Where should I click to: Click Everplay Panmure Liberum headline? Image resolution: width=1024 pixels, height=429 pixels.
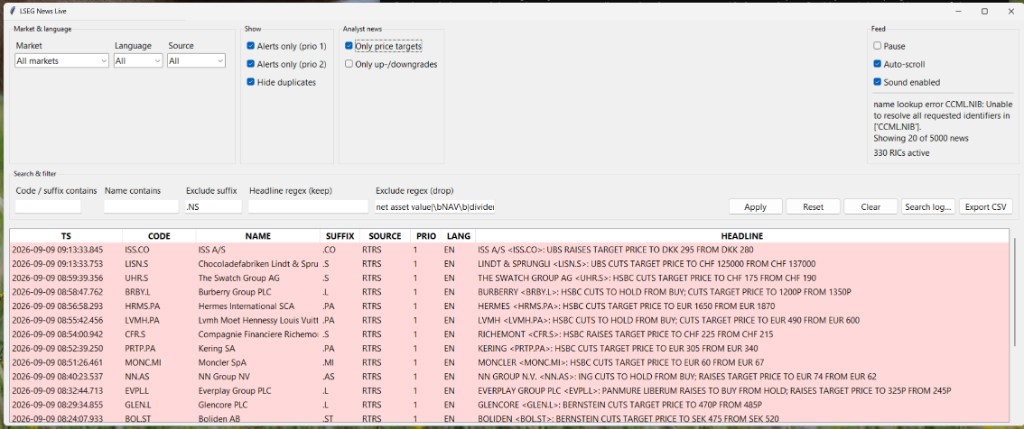(x=714, y=390)
